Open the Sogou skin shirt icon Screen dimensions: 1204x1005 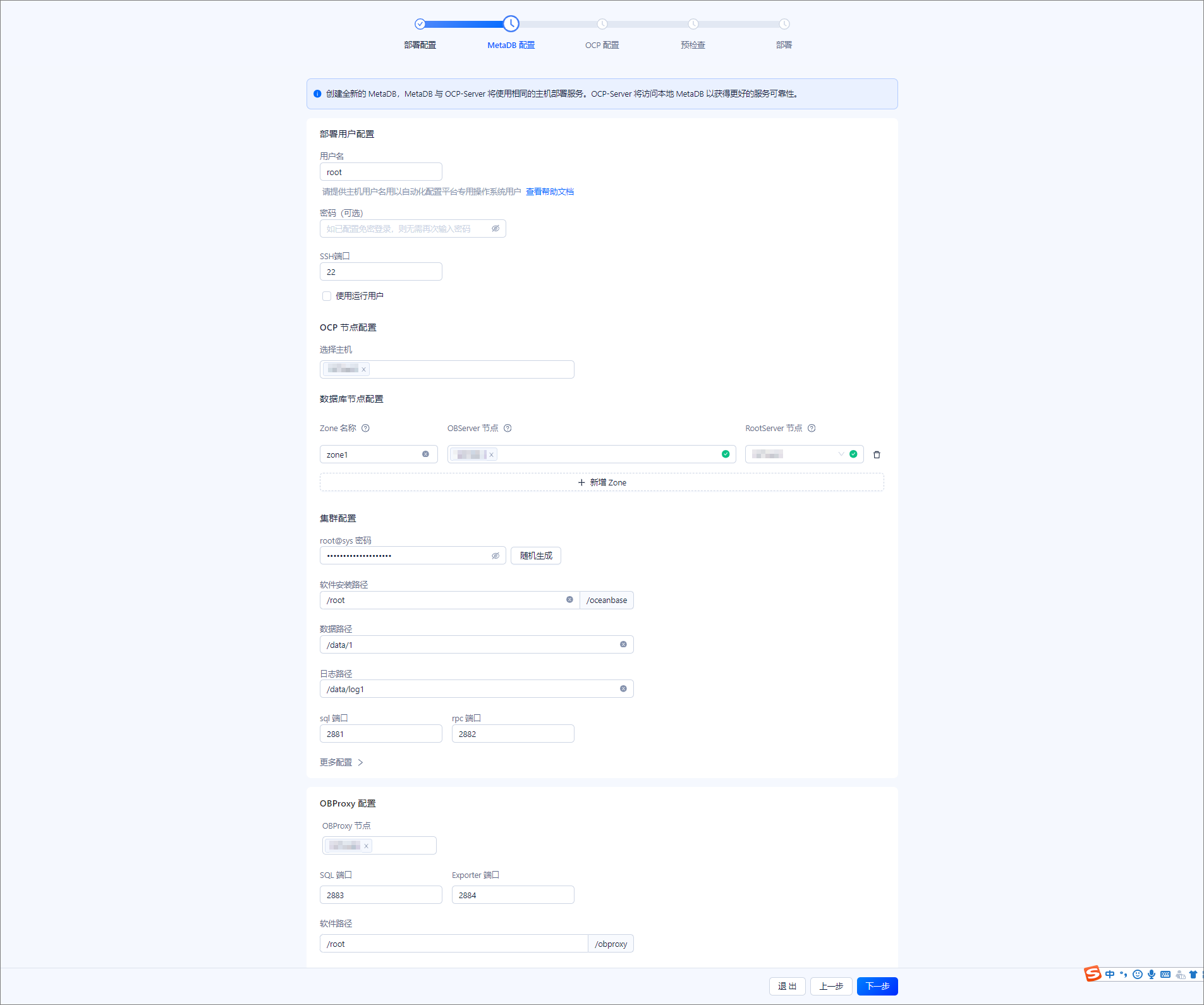[x=1193, y=974]
